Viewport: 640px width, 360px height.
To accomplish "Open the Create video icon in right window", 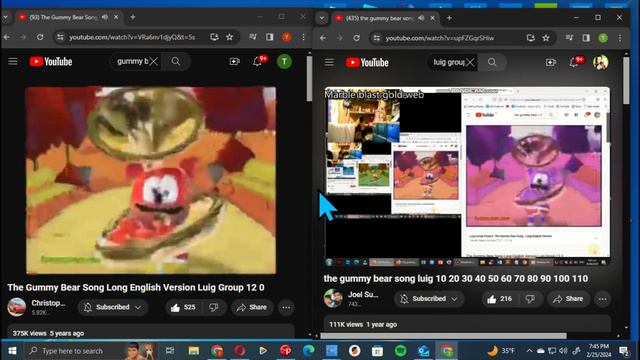I will [x=551, y=62].
